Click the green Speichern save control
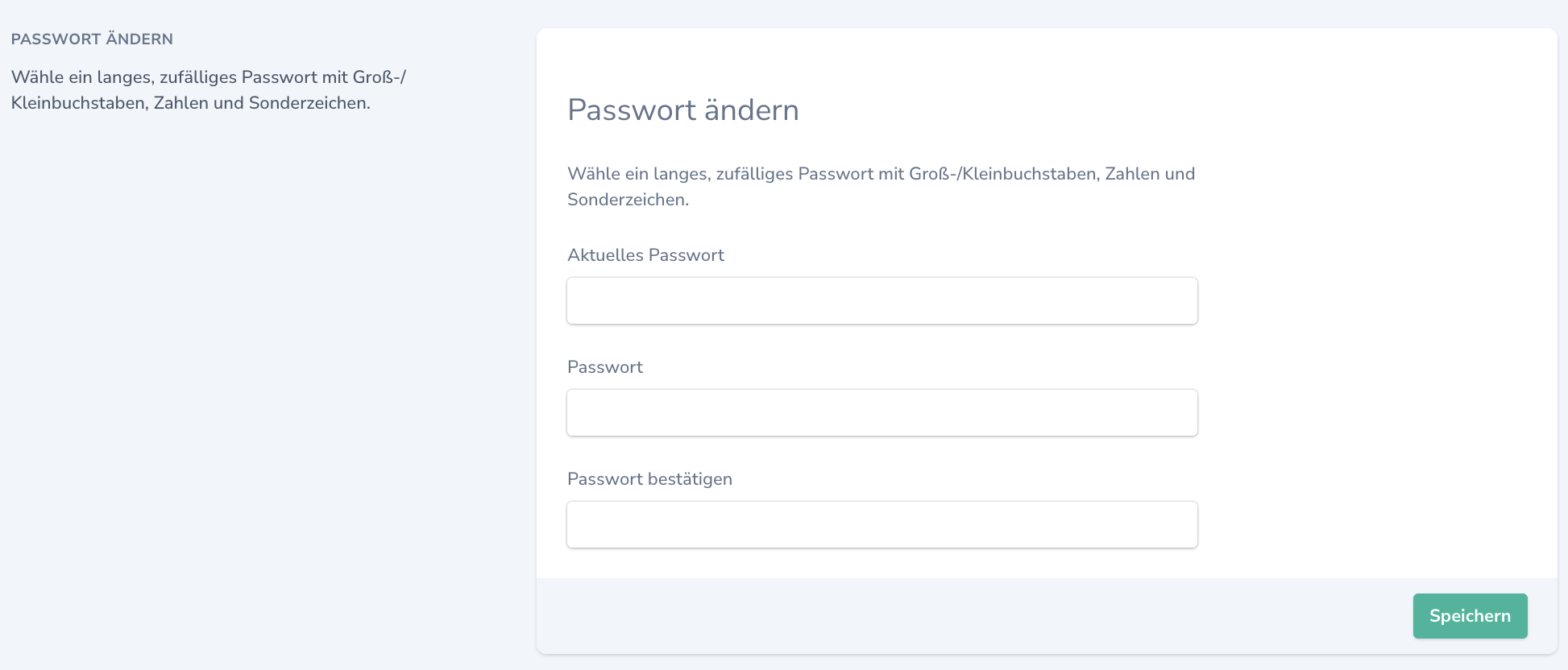Image resolution: width=1568 pixels, height=670 pixels. [x=1470, y=615]
